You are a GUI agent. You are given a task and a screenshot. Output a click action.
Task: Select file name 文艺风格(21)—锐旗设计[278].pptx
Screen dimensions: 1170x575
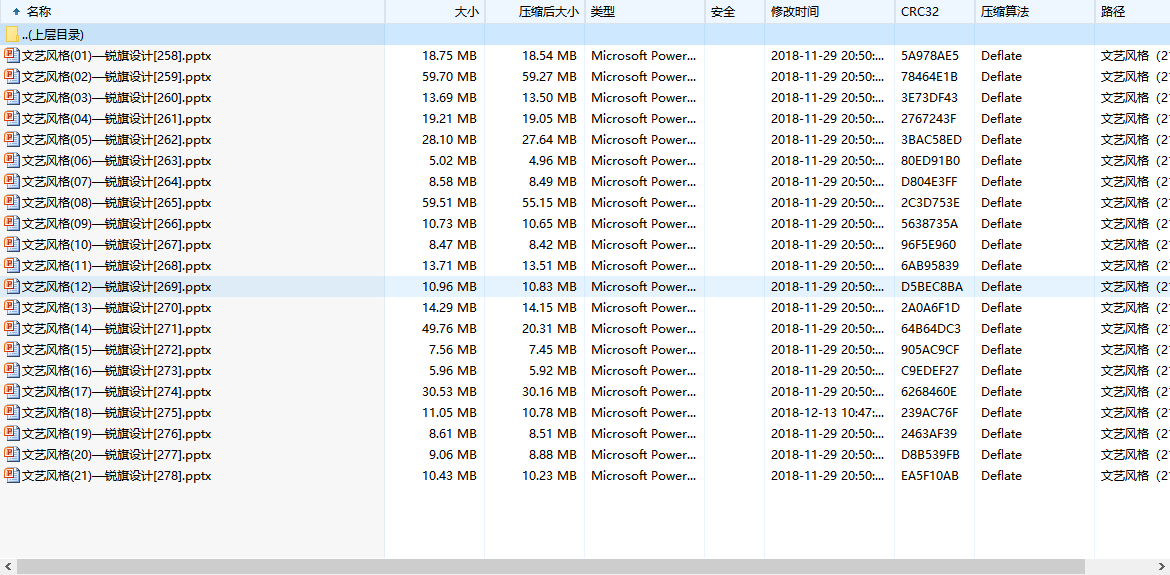116,475
